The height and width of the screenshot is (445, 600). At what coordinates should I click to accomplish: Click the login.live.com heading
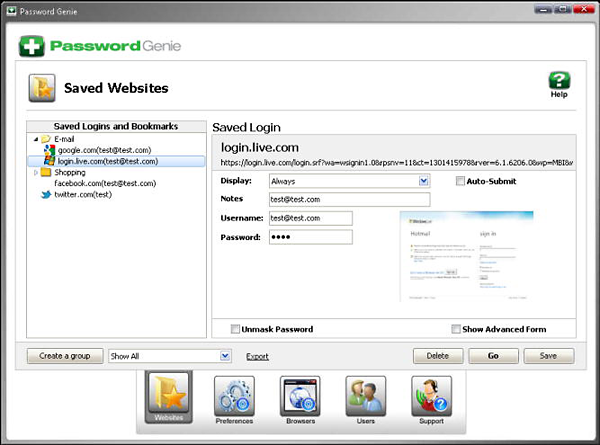pyautogui.click(x=260, y=147)
